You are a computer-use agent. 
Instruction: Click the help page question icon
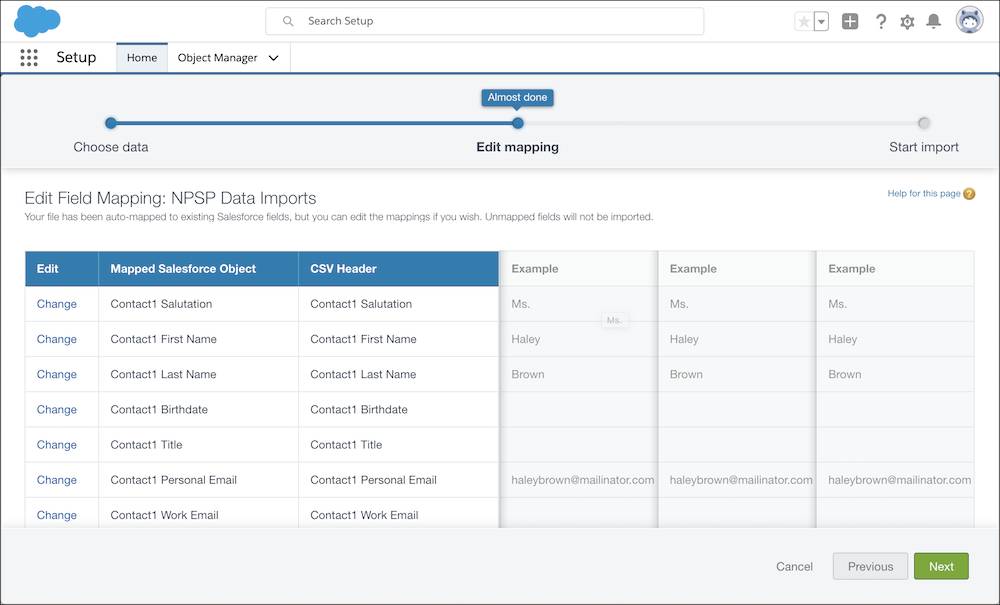969,194
